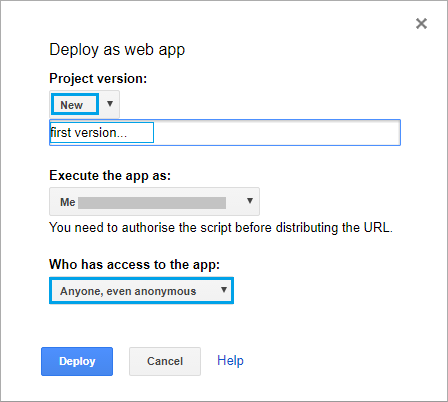Open the Anyone, even anonymous dropdown
Viewport: 448px width, 402px height.
141,291
